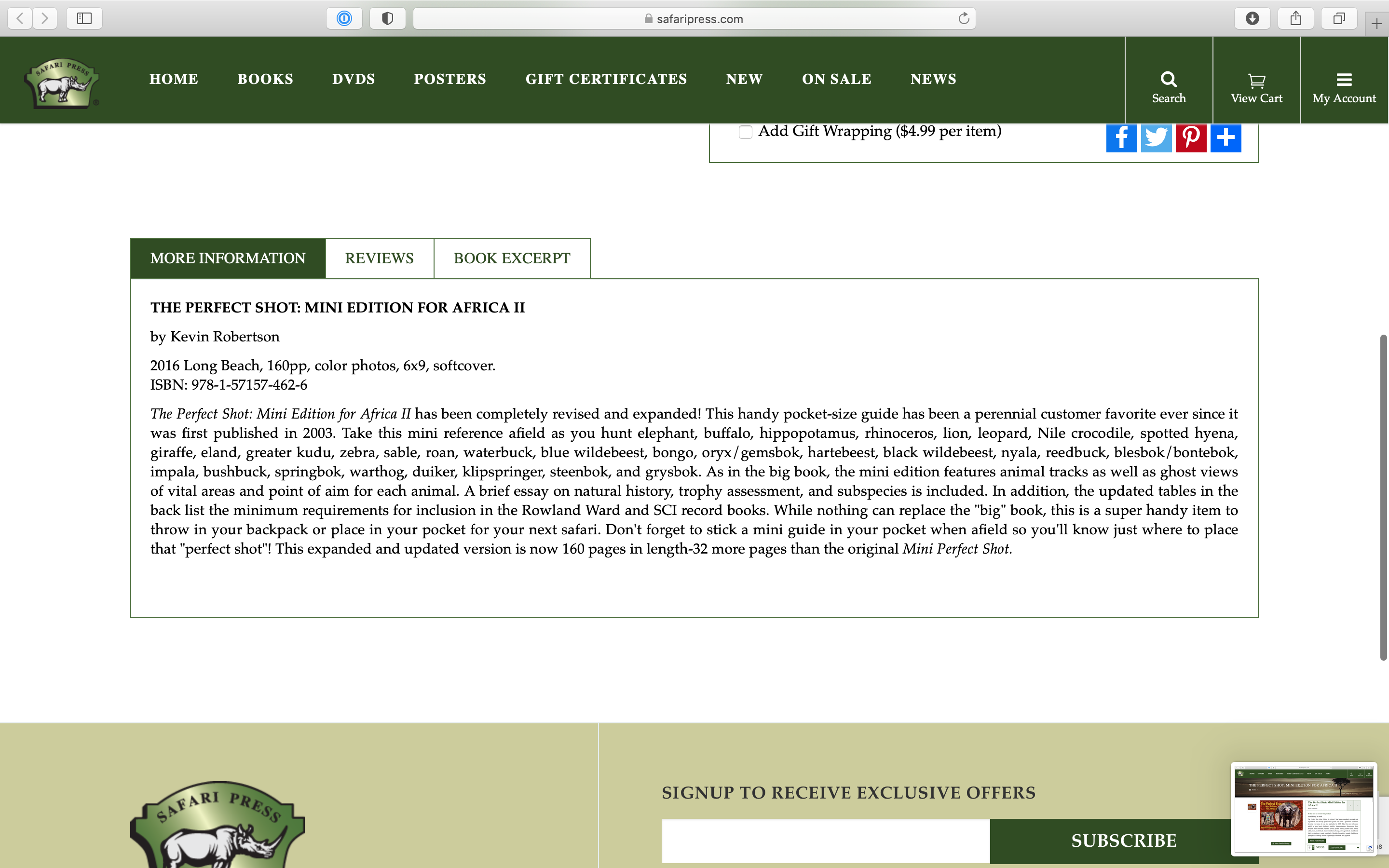Click the page vertical scrollbar
The height and width of the screenshot is (868, 1389).
tap(1383, 497)
